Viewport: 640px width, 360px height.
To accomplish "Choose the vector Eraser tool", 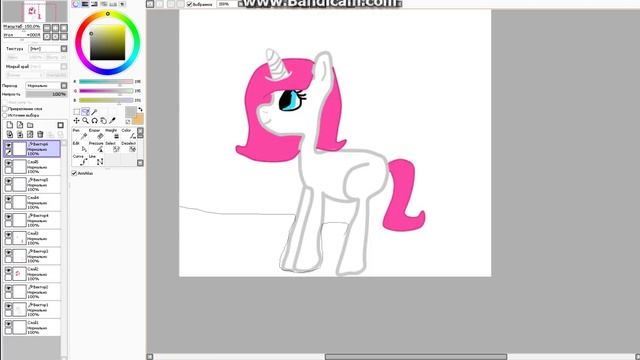I will (x=96, y=133).
